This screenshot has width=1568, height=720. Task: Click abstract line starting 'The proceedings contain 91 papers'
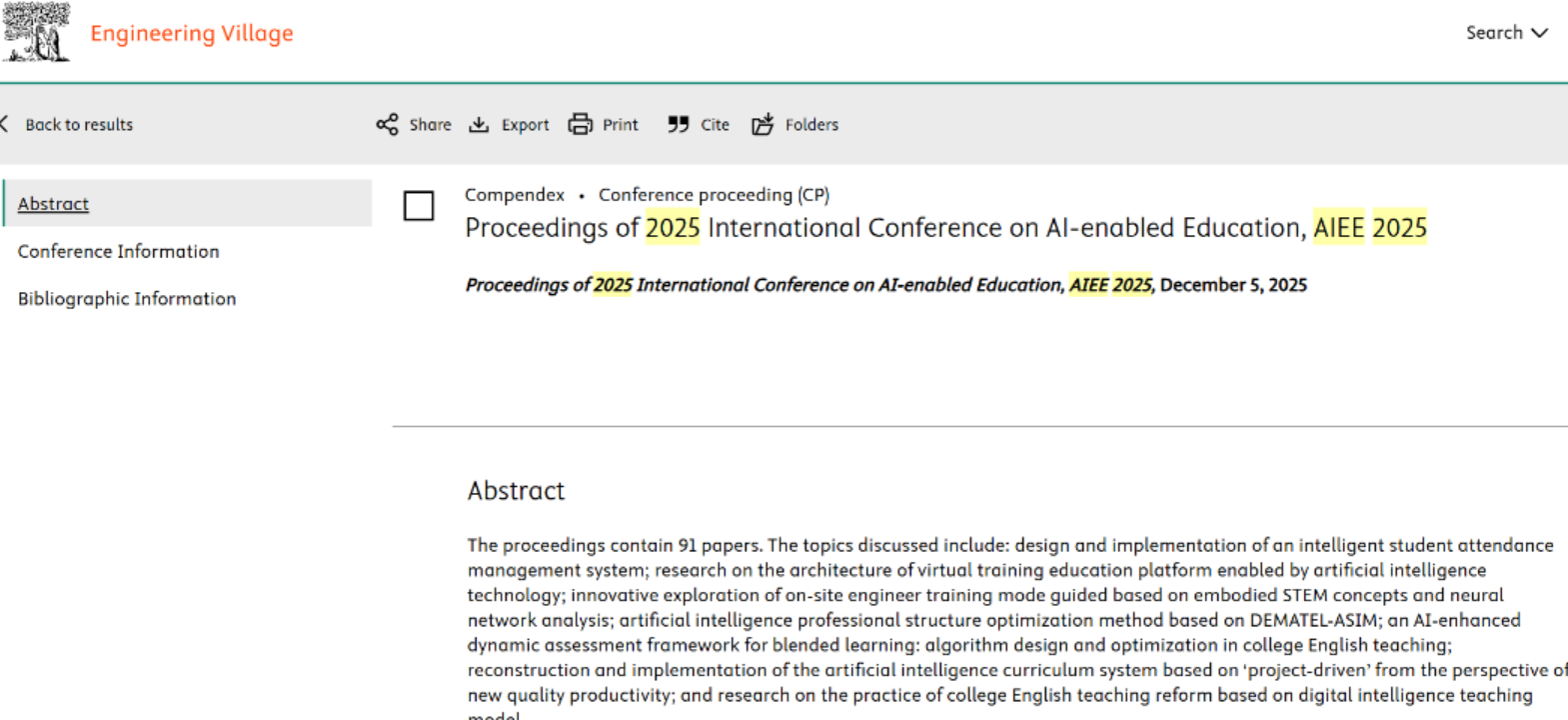point(1009,545)
